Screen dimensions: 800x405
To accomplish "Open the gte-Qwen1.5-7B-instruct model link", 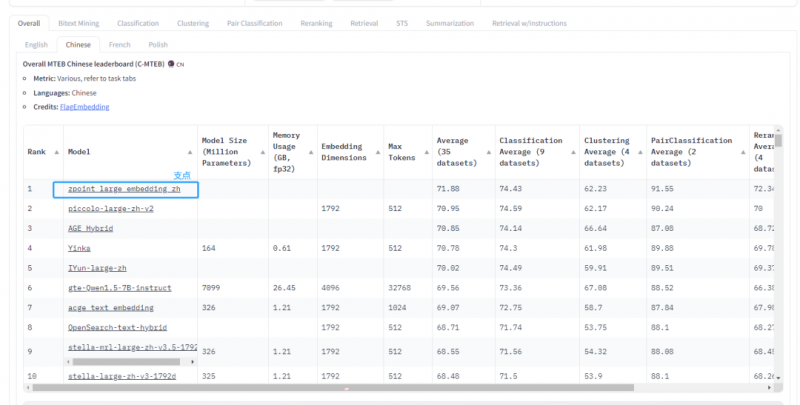I will (x=122, y=286).
